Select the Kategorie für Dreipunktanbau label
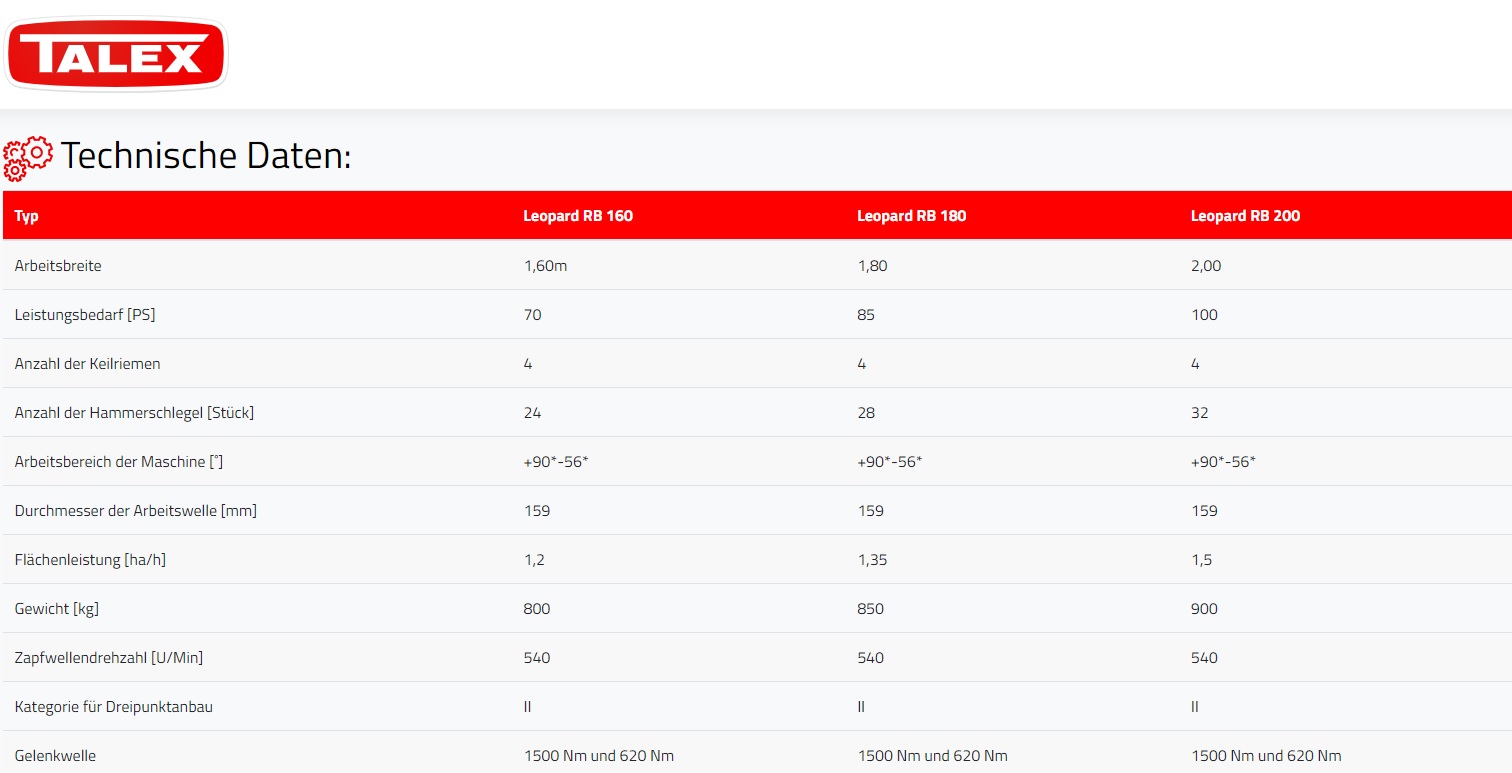Viewport: 1512px width, 773px height. (114, 707)
